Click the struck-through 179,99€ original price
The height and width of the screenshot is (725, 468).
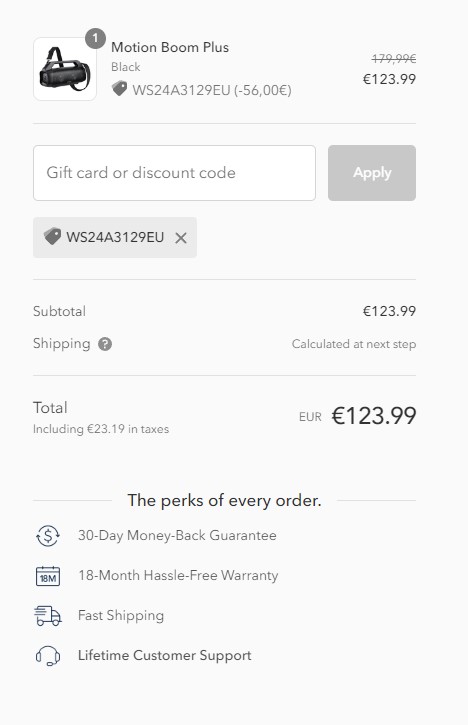point(394,59)
